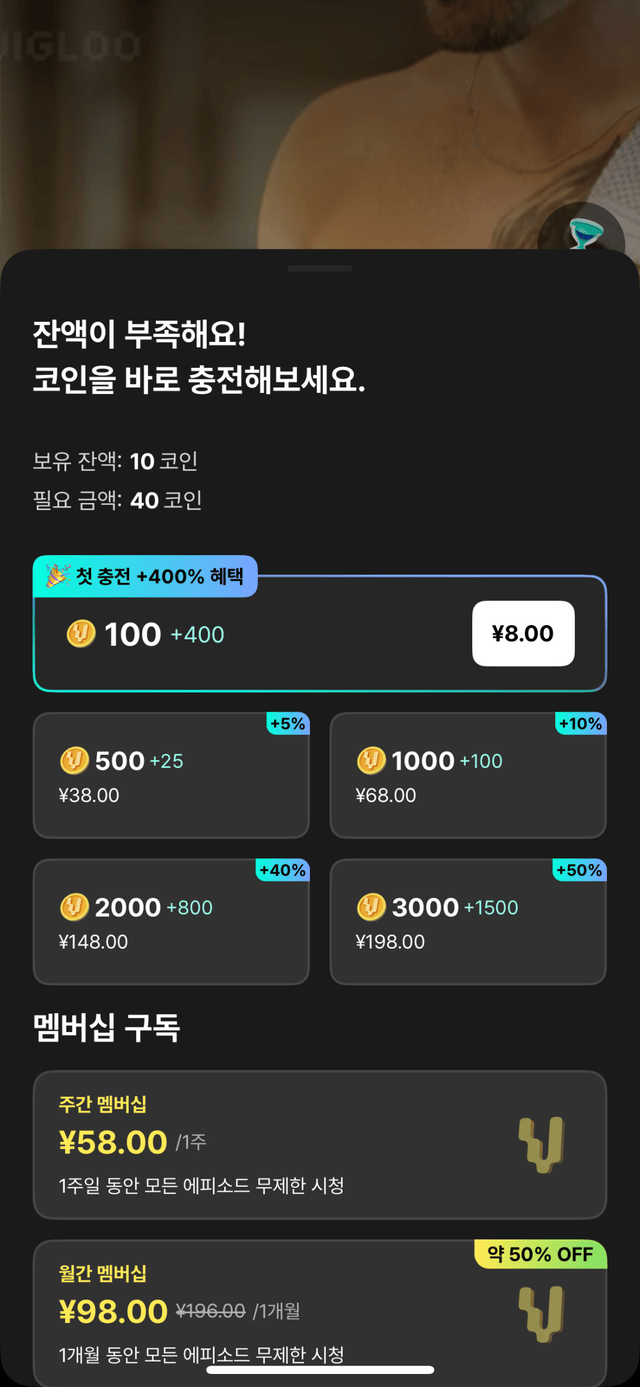Choose the 1000 coin pack for ¥68.00
640x1387 pixels.
coord(468,776)
